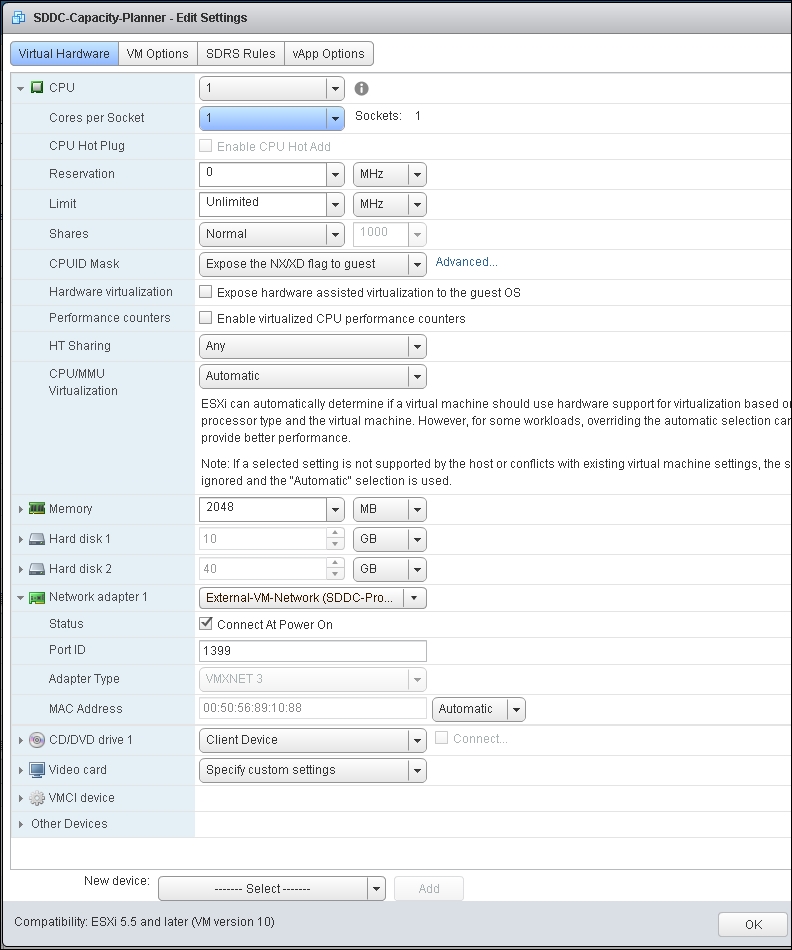Open External-VM-Network selection dropdown

(x=414, y=598)
